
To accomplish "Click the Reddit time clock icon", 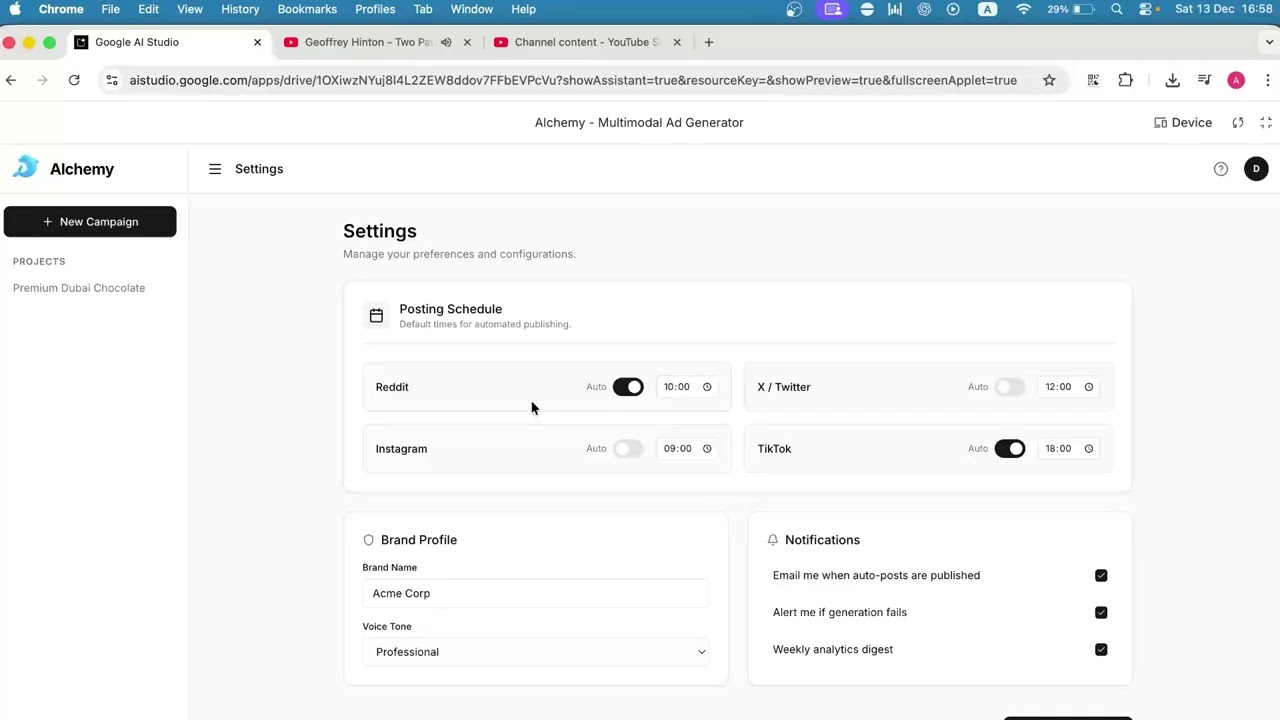I will (707, 387).
